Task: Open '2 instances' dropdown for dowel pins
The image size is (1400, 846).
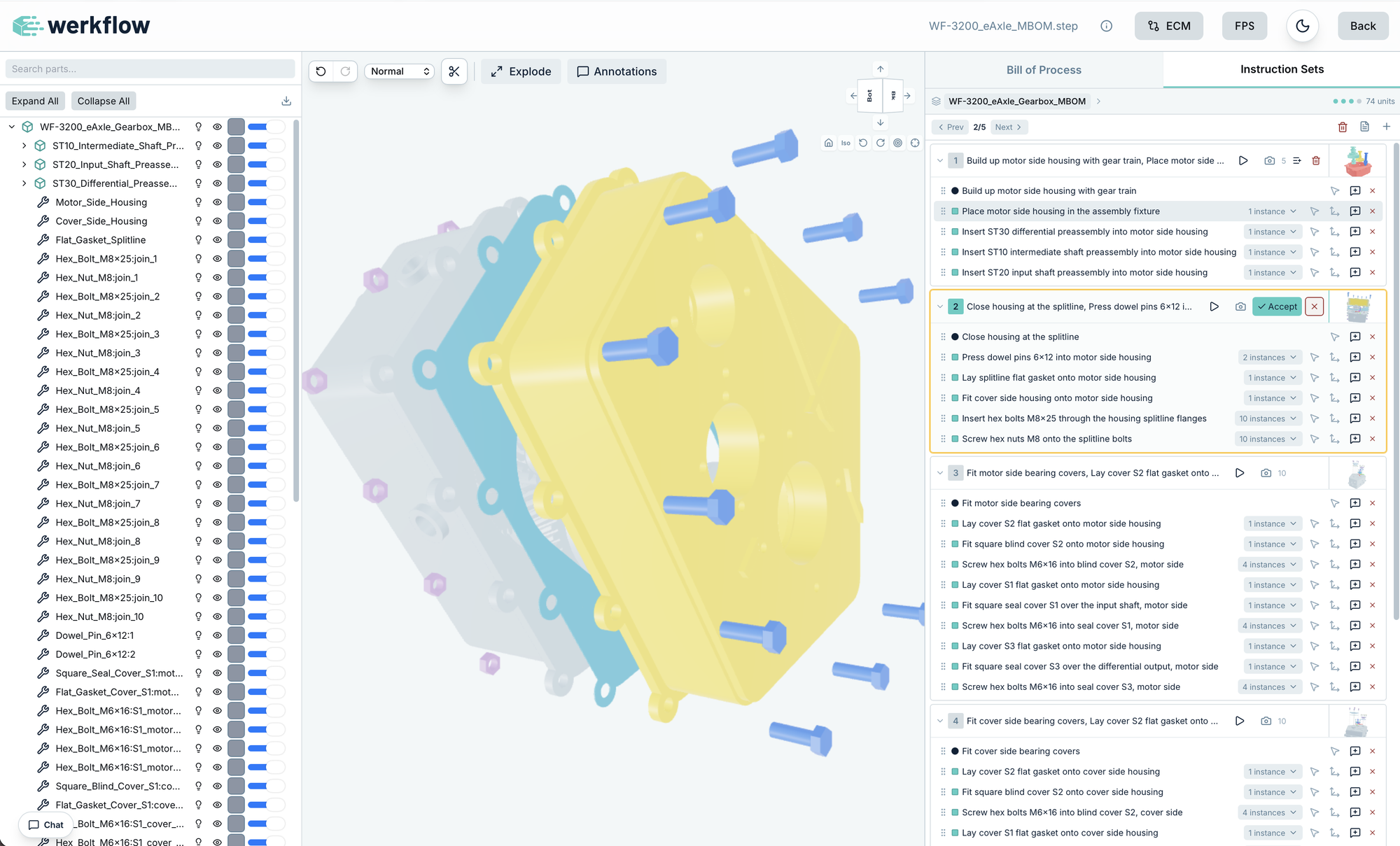Action: point(1269,357)
